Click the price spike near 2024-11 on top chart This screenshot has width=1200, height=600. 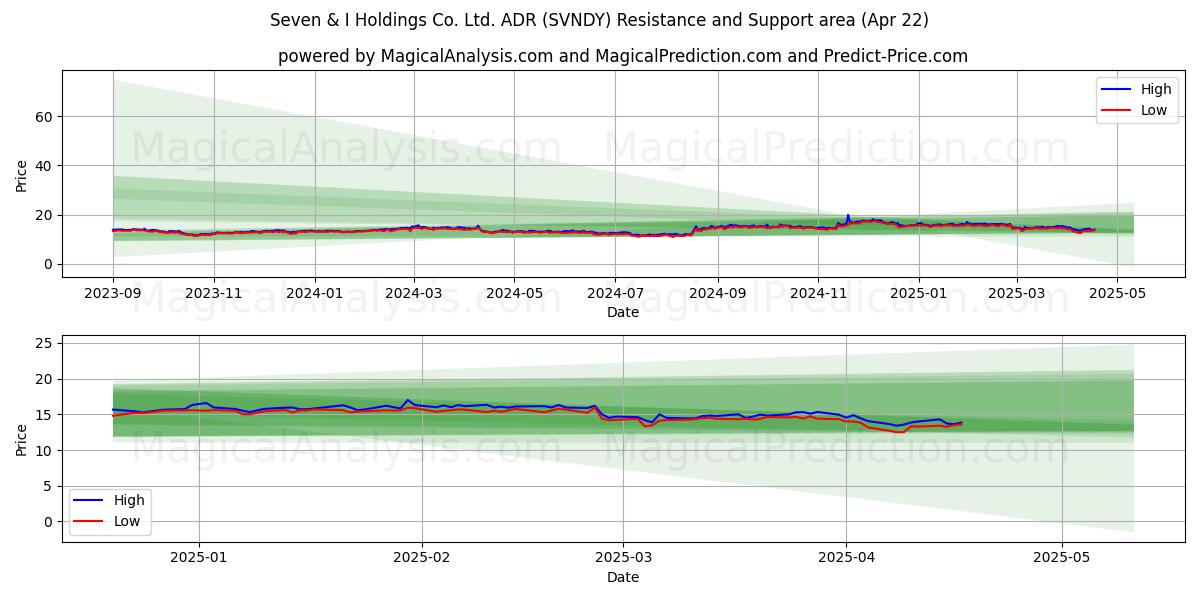[x=848, y=216]
